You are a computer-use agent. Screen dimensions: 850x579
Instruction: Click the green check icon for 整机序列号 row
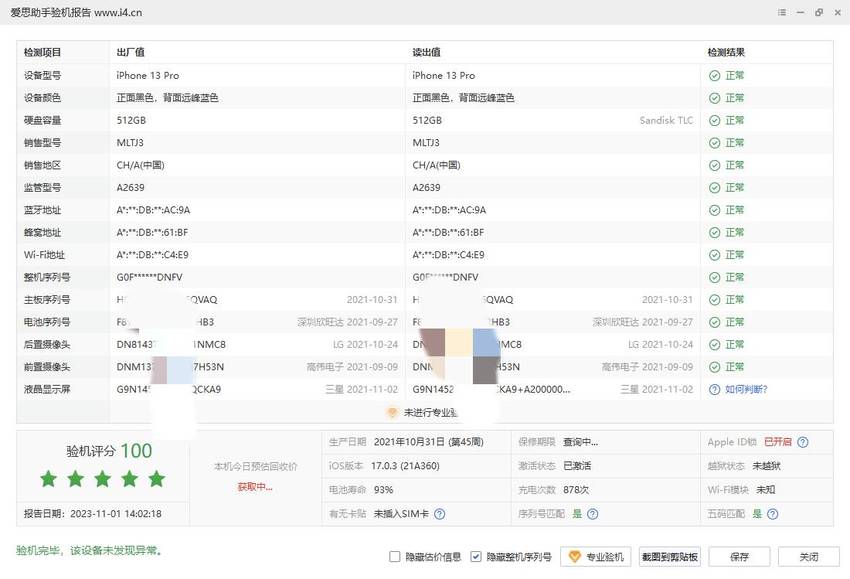pyautogui.click(x=714, y=278)
